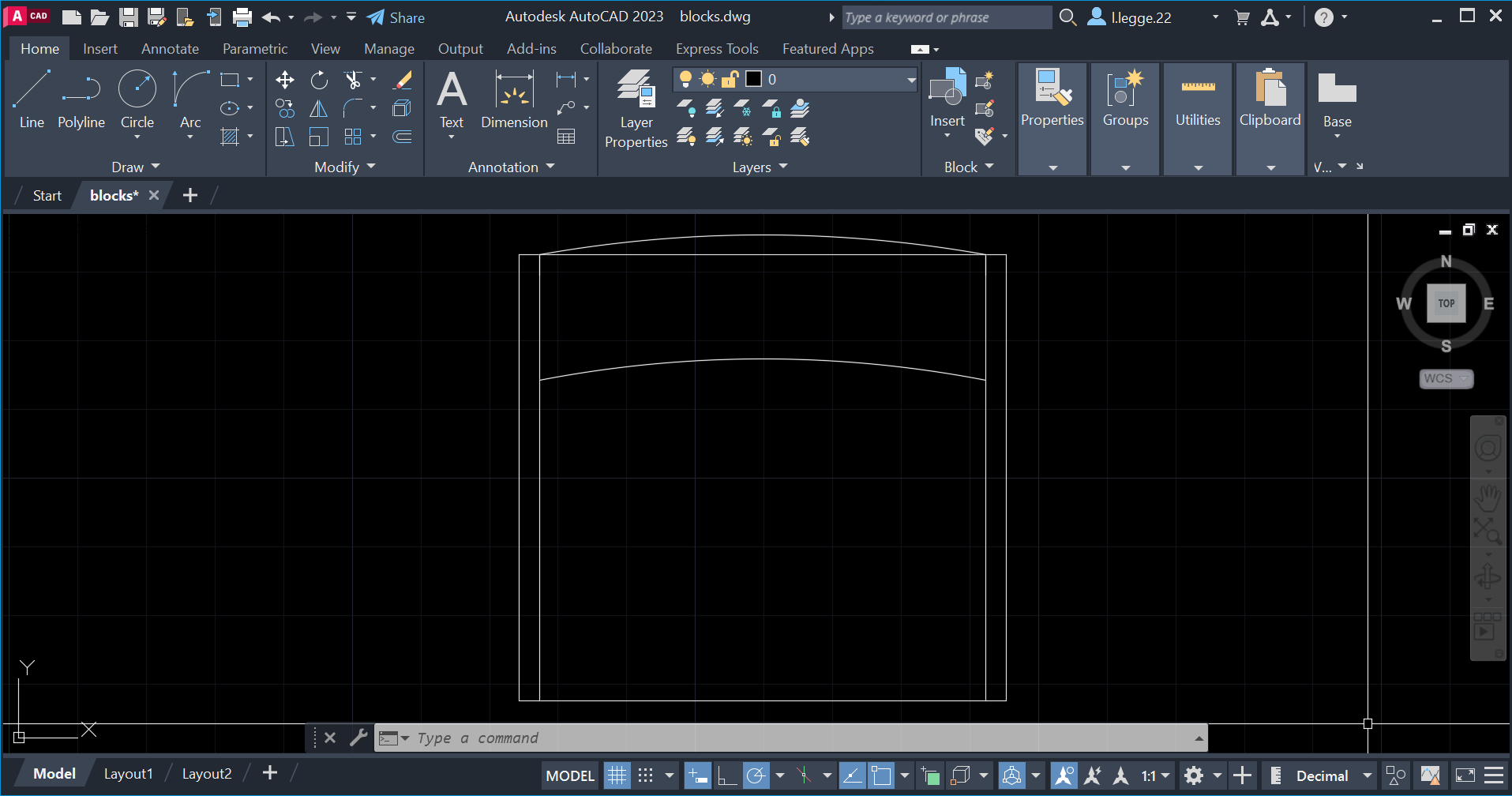Image resolution: width=1512 pixels, height=796 pixels.
Task: Click the Trim tool icon
Action: (x=353, y=80)
